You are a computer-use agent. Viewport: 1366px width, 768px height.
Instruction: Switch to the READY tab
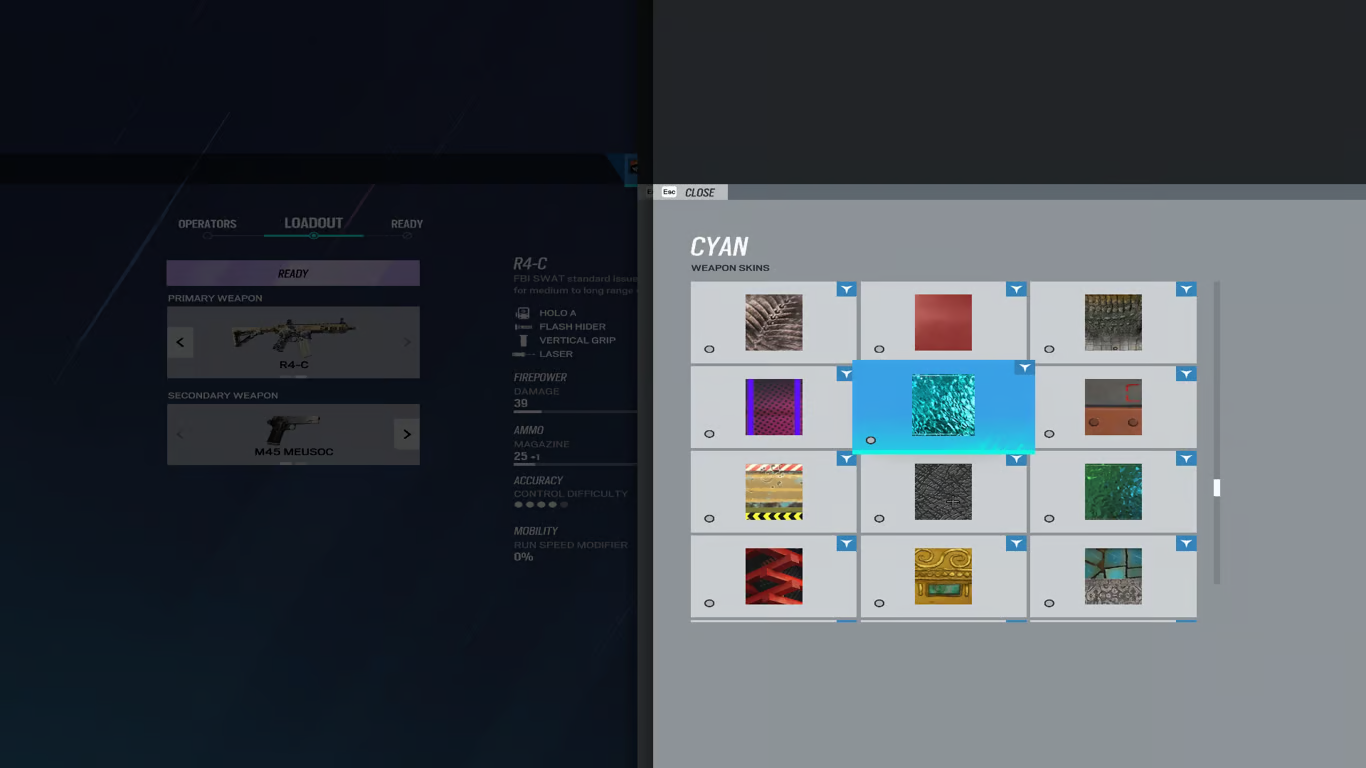[407, 224]
